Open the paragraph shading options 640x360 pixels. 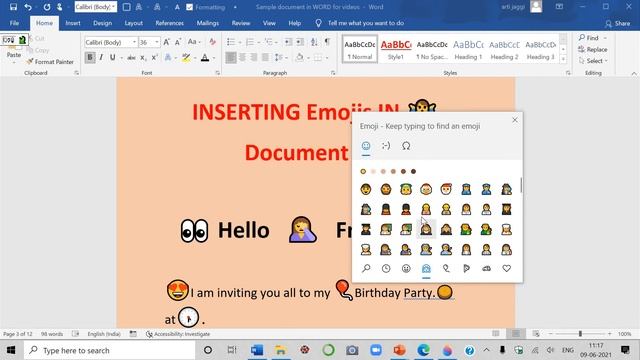[x=308, y=58]
